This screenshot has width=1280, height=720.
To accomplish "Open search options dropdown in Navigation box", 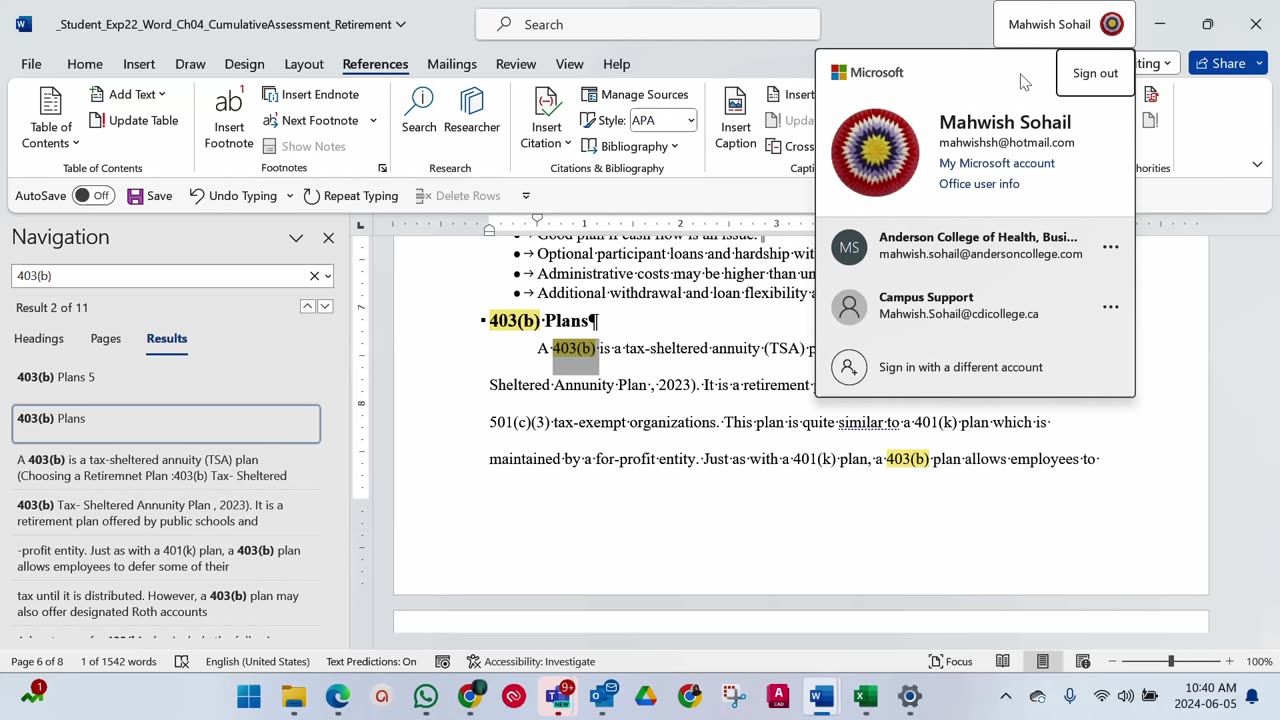I will 328,276.
